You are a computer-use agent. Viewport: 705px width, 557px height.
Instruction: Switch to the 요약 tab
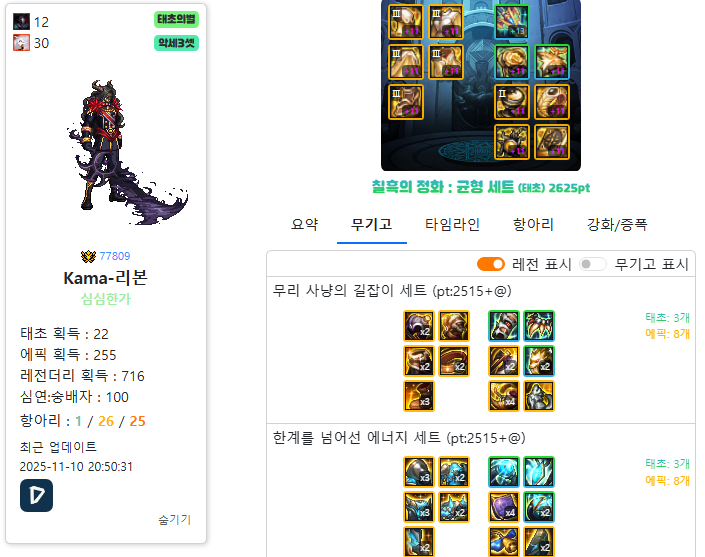click(x=304, y=224)
